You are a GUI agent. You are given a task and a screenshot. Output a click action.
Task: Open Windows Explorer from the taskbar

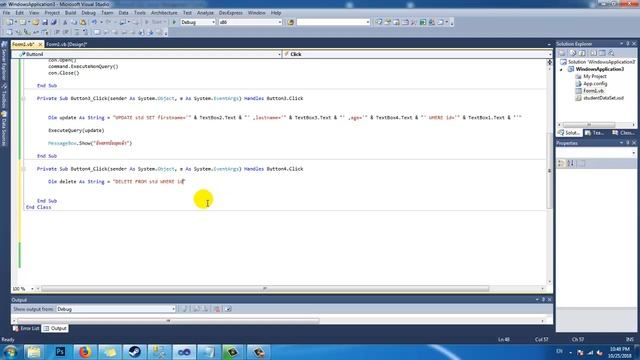tap(34, 351)
